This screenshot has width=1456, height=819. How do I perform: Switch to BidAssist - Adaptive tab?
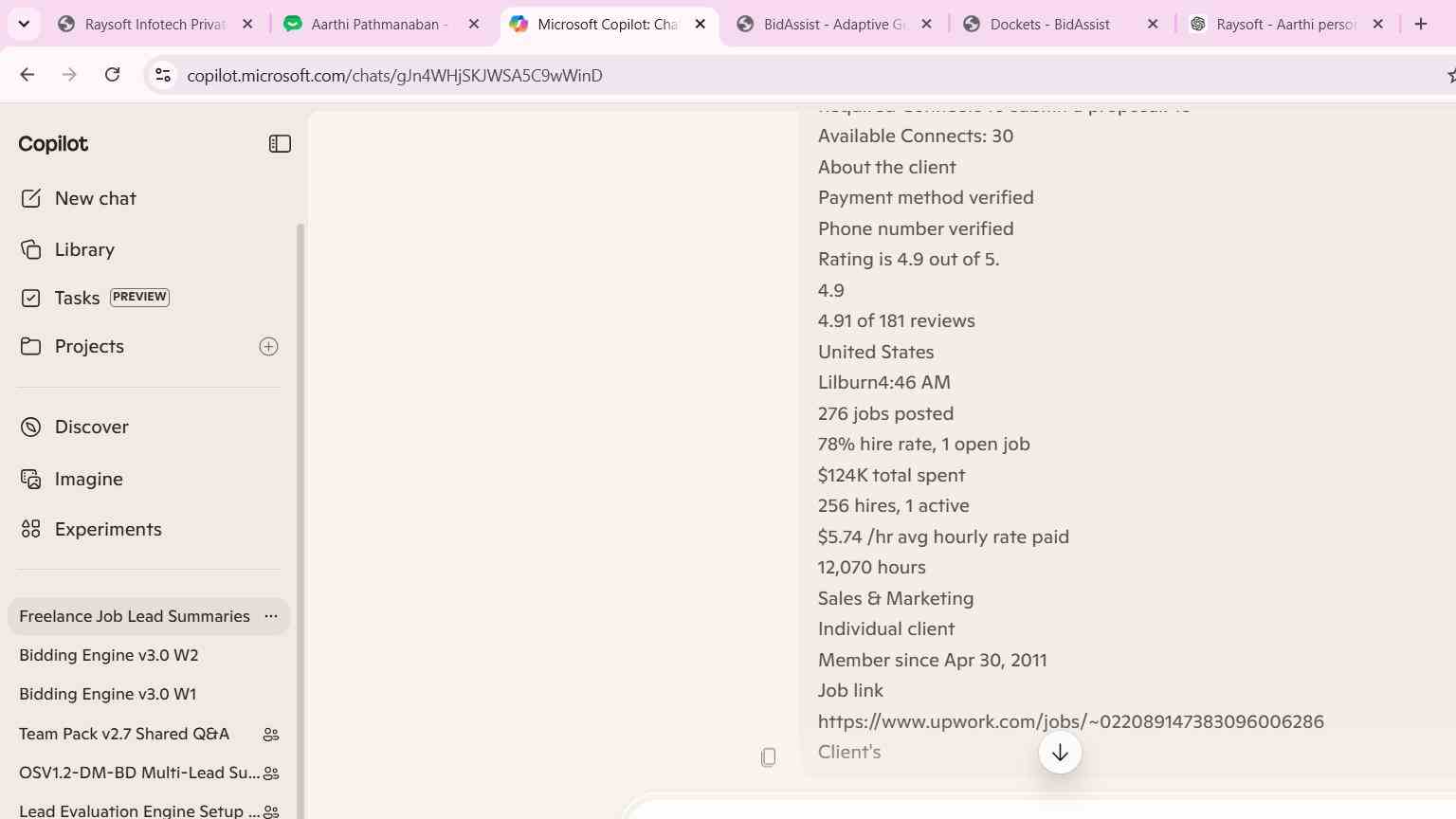pos(835,25)
